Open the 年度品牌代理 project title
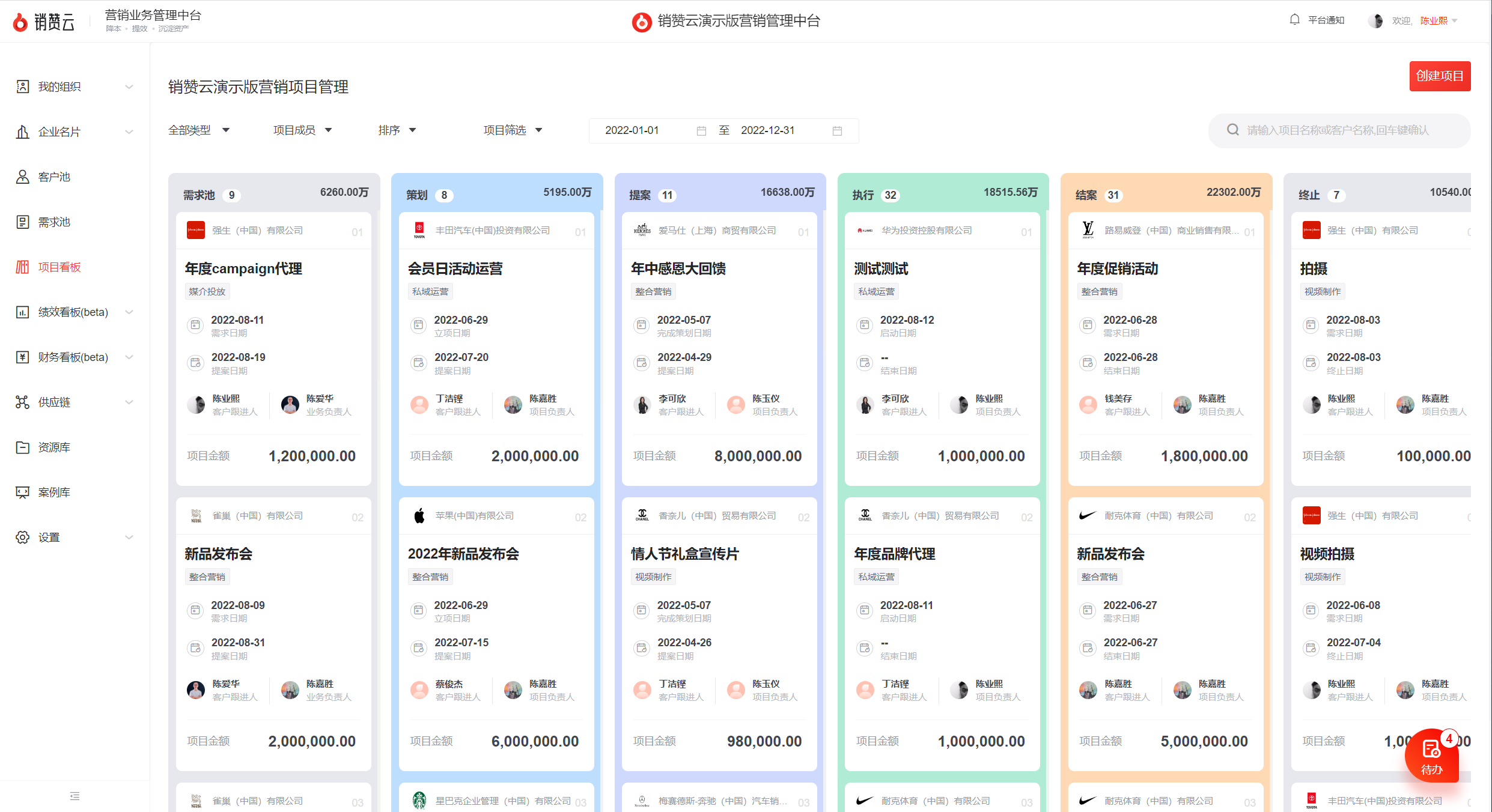 [x=894, y=554]
